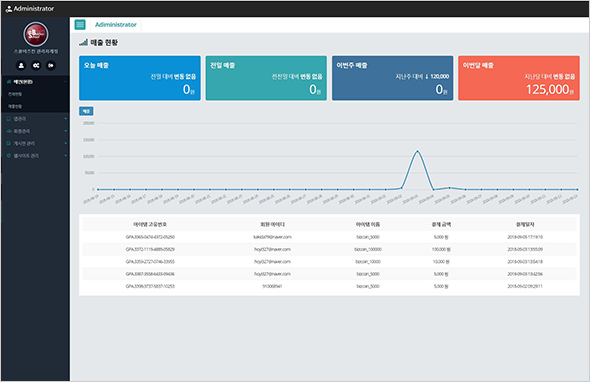Click the 결제일자 column header

(x=525, y=224)
